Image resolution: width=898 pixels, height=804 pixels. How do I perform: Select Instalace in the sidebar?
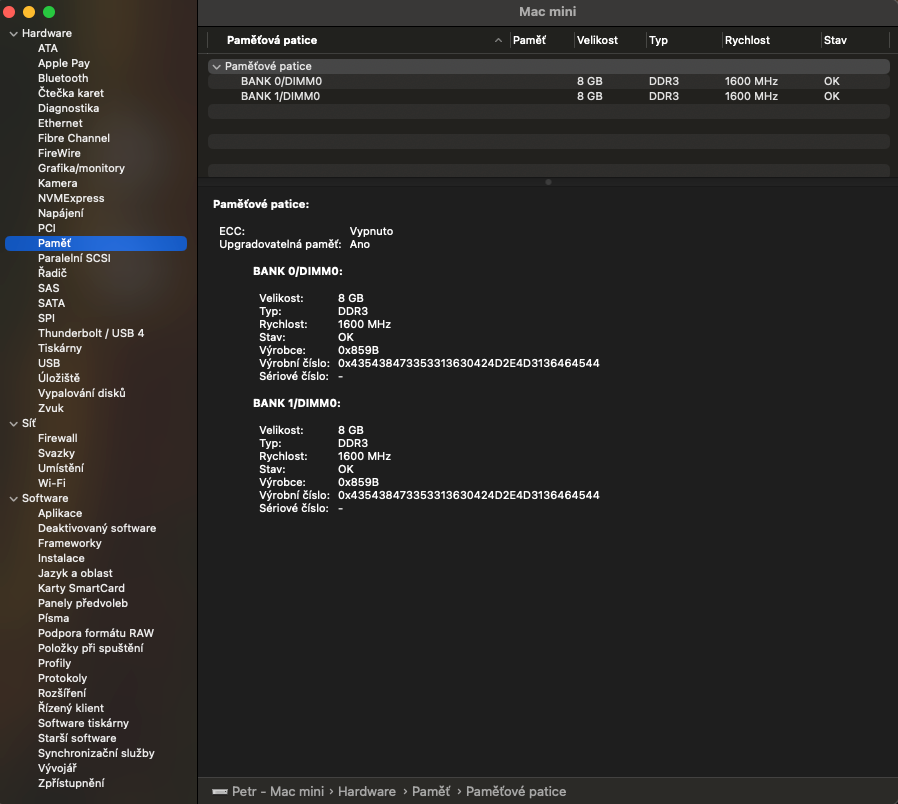(x=61, y=558)
